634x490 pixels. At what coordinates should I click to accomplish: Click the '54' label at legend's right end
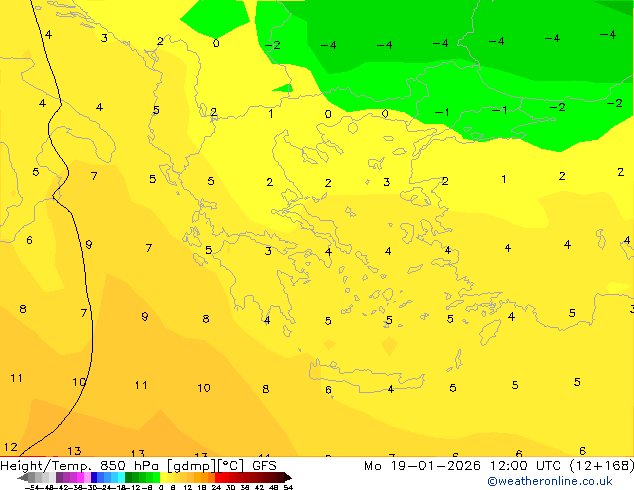(x=288, y=487)
